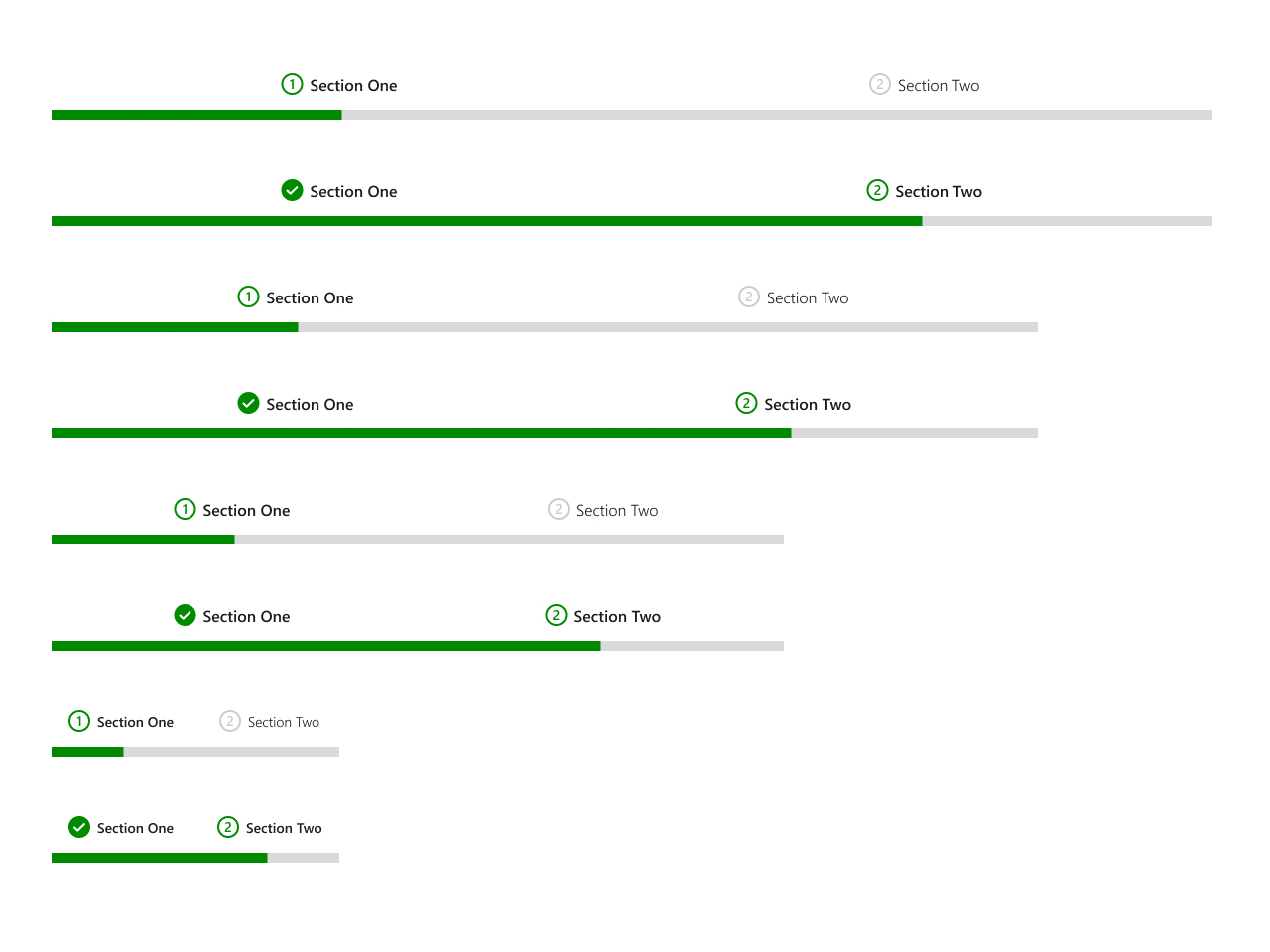Click the green checkmark icon in the sixth stepper row

pos(185,615)
